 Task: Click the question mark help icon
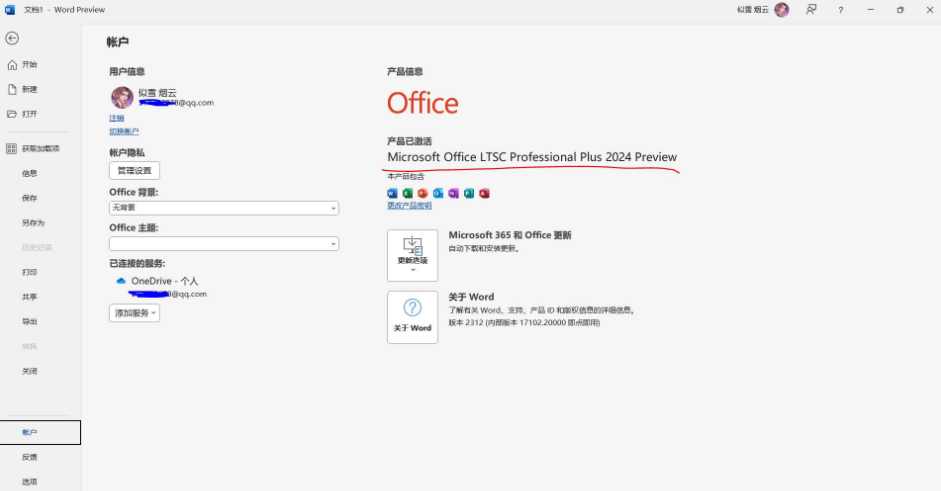(x=840, y=10)
